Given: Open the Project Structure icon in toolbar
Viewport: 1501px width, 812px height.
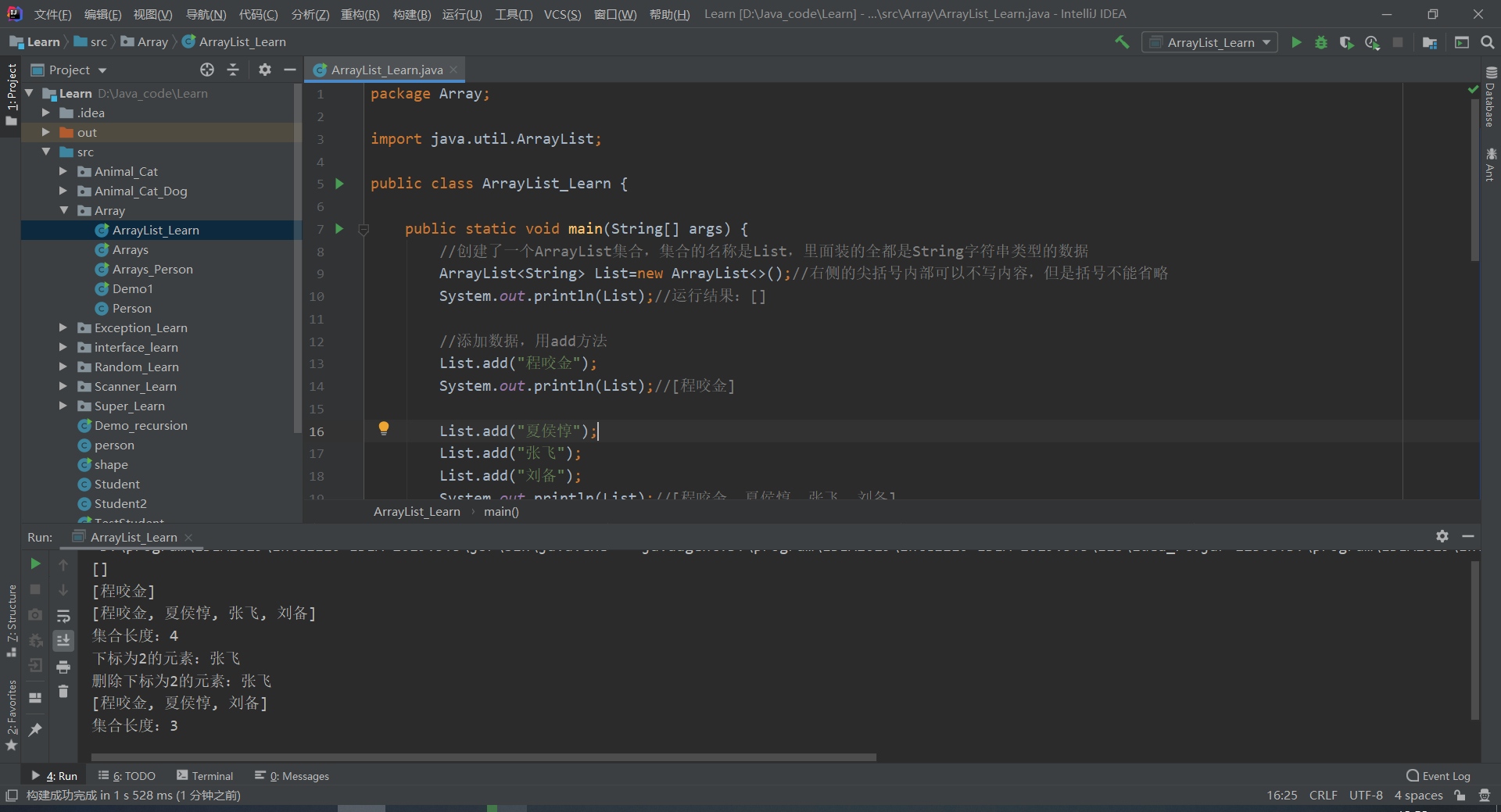Looking at the screenshot, I should point(1430,42).
